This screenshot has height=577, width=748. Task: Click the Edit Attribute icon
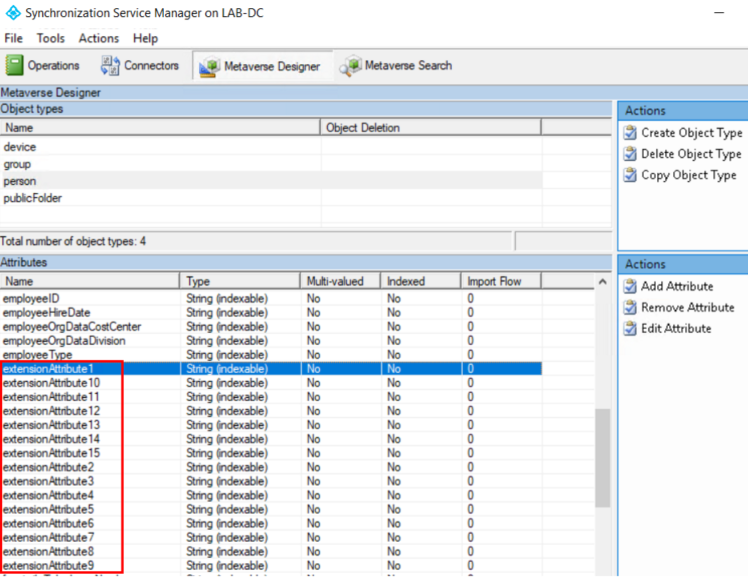pos(630,328)
